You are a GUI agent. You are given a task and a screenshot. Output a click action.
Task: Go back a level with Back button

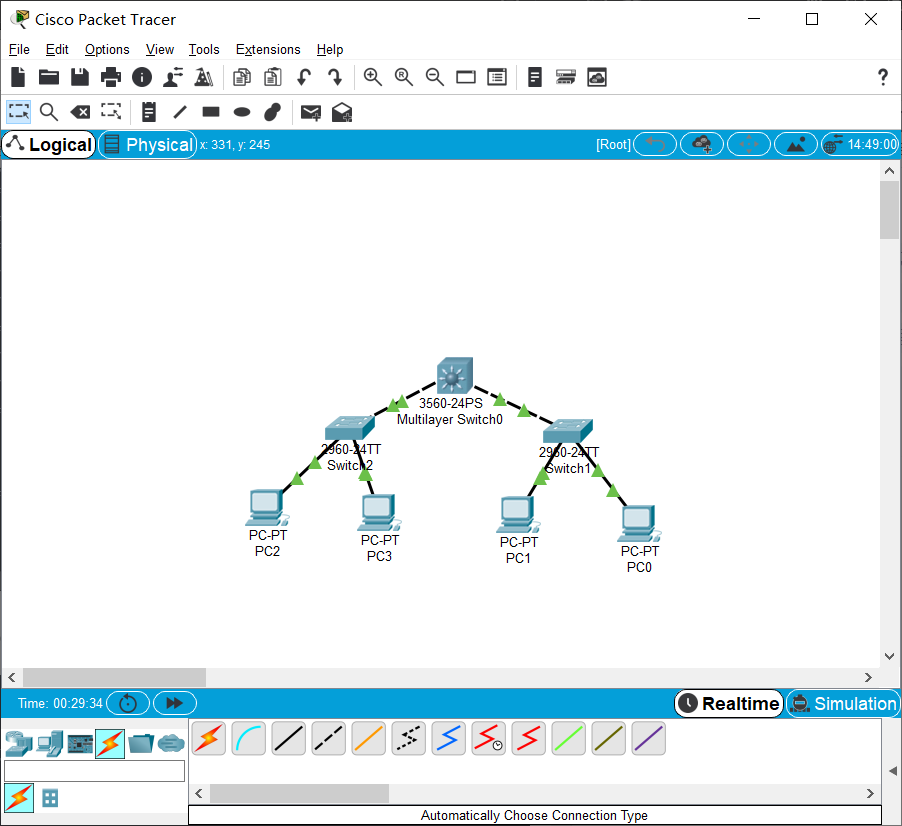point(655,144)
